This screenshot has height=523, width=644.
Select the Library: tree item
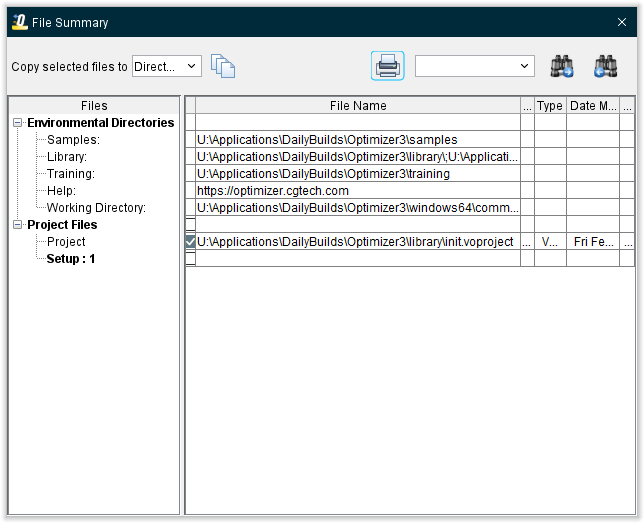coord(67,157)
